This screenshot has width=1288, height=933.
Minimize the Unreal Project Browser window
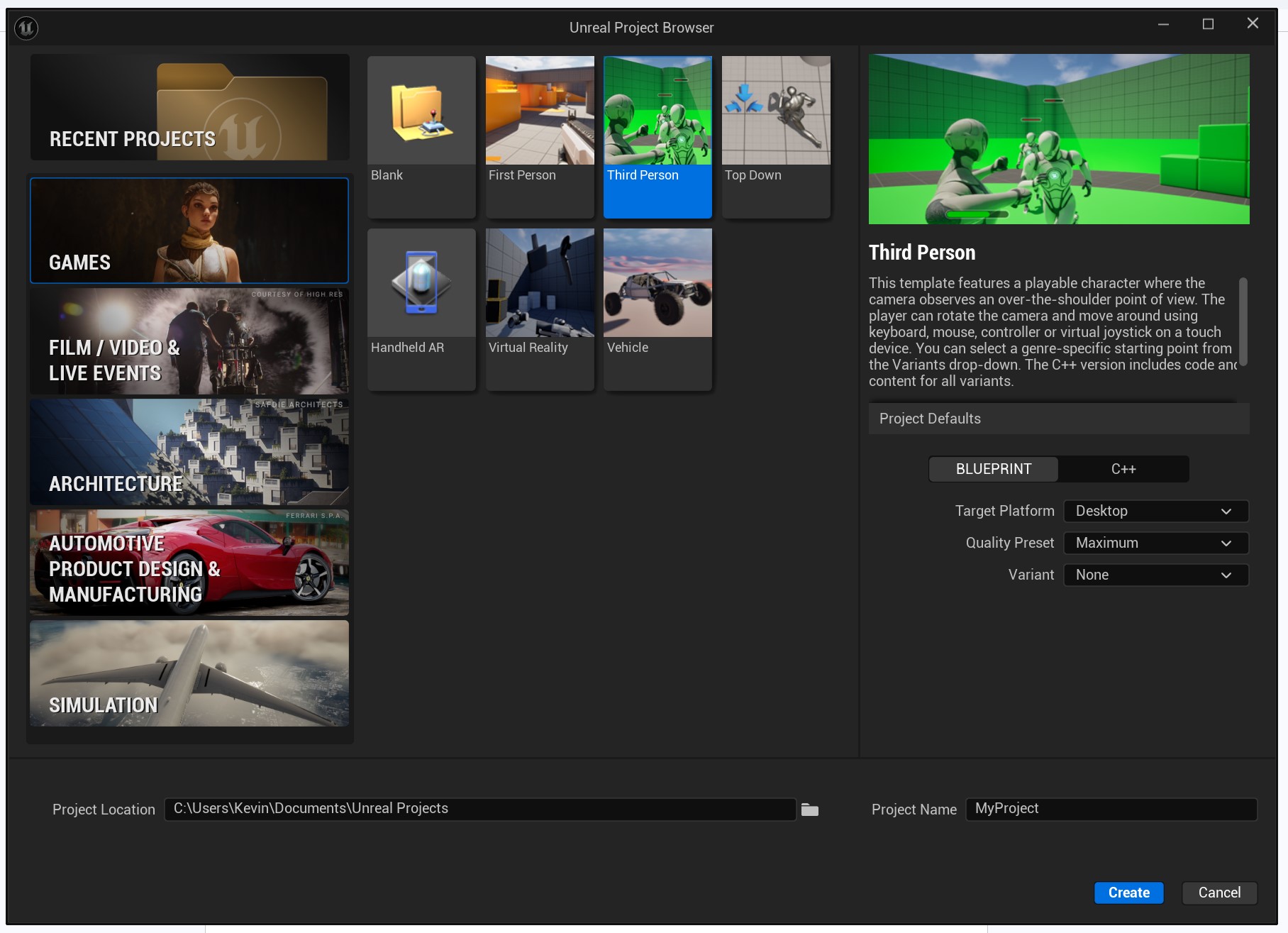click(1163, 24)
